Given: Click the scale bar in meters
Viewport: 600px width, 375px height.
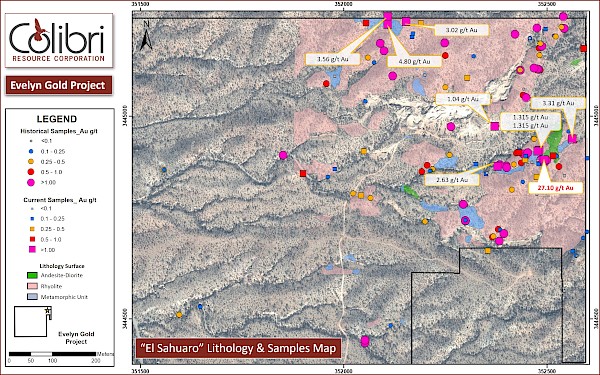Looking at the screenshot, I should (52, 354).
